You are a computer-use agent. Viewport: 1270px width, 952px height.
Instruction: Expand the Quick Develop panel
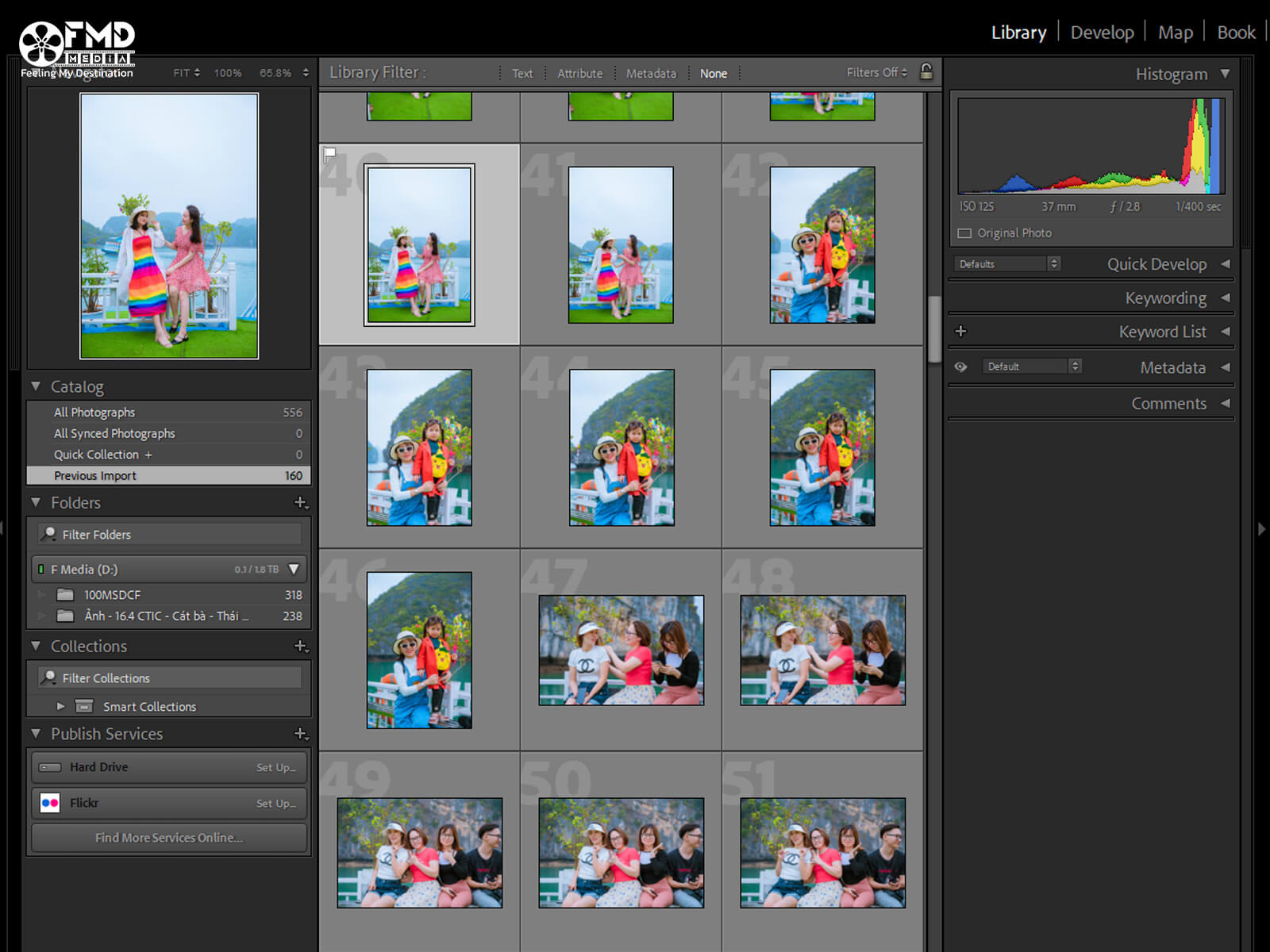[x=1226, y=263]
